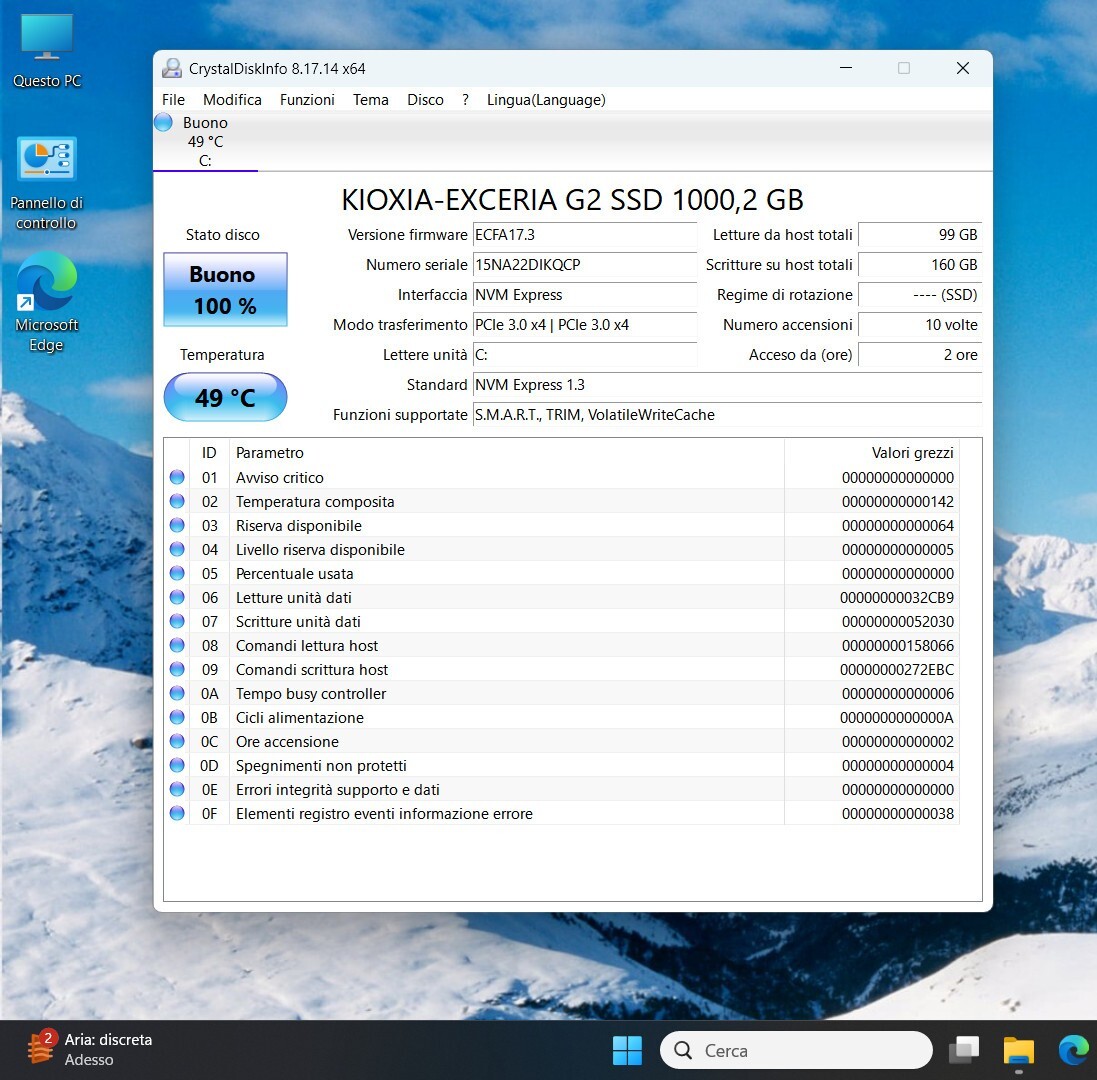Click status orb for Livello riserva disponibile row
This screenshot has height=1080, width=1097.
[177, 549]
